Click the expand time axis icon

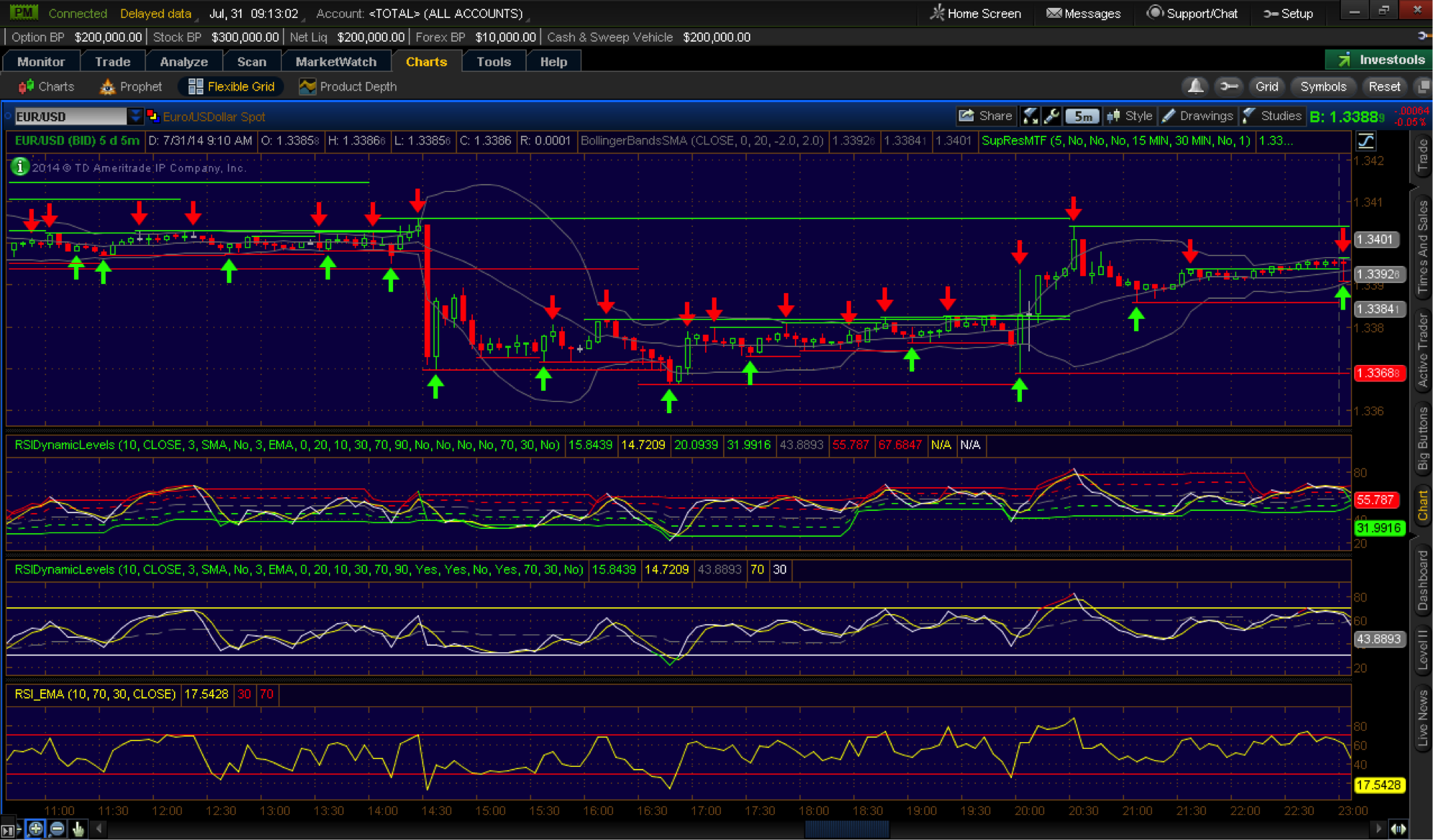click(x=1398, y=829)
